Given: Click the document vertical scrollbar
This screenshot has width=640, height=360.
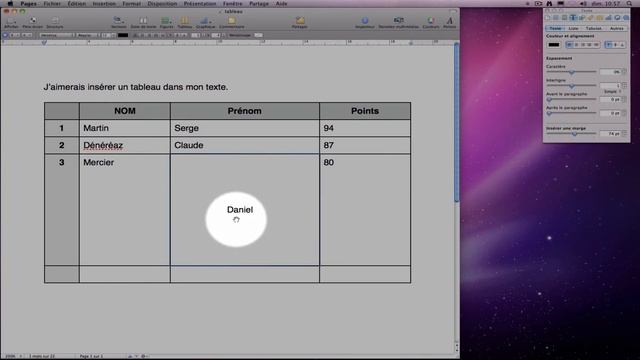Looking at the screenshot, I should point(456,122).
